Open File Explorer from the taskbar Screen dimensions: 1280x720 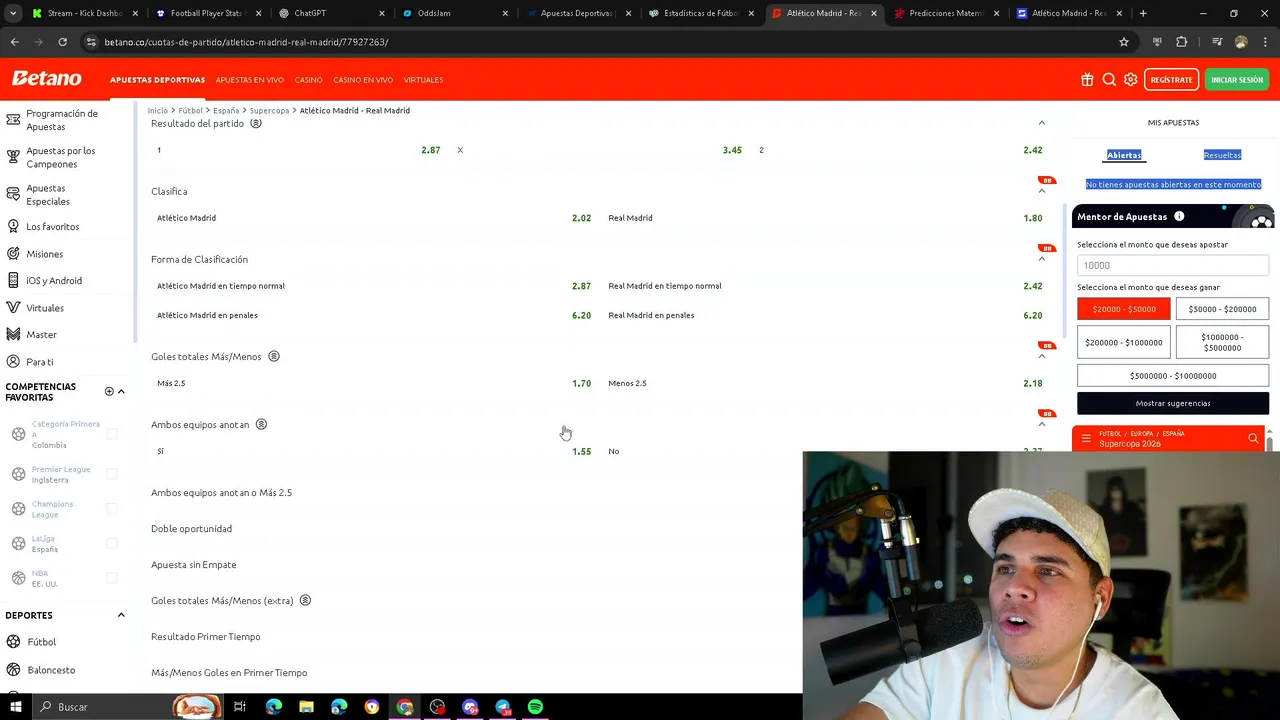pyautogui.click(x=306, y=707)
